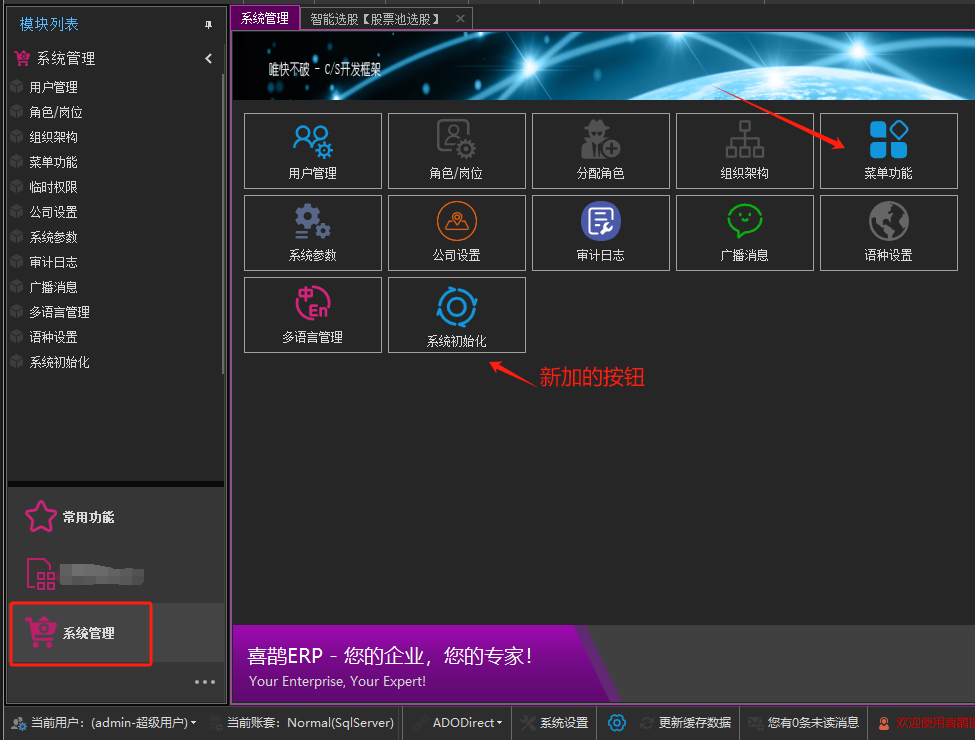Viewport: 975px width, 740px height.
Task: Click the shopping cart icon beside 系统管理 header
Action: 22,58
